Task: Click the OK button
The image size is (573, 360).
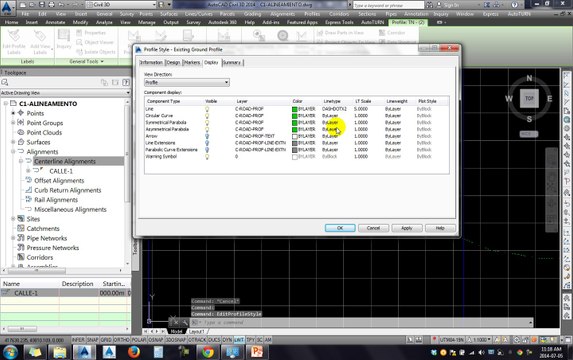Action: [x=340, y=228]
